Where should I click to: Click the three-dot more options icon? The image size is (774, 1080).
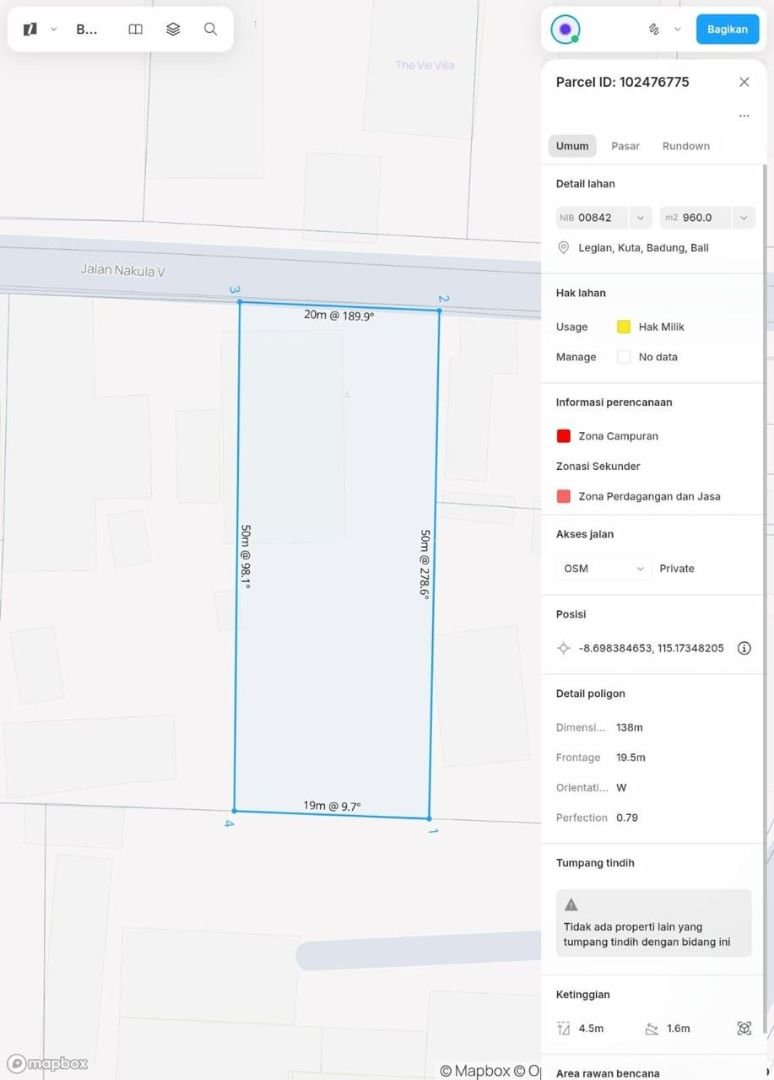pyautogui.click(x=744, y=116)
